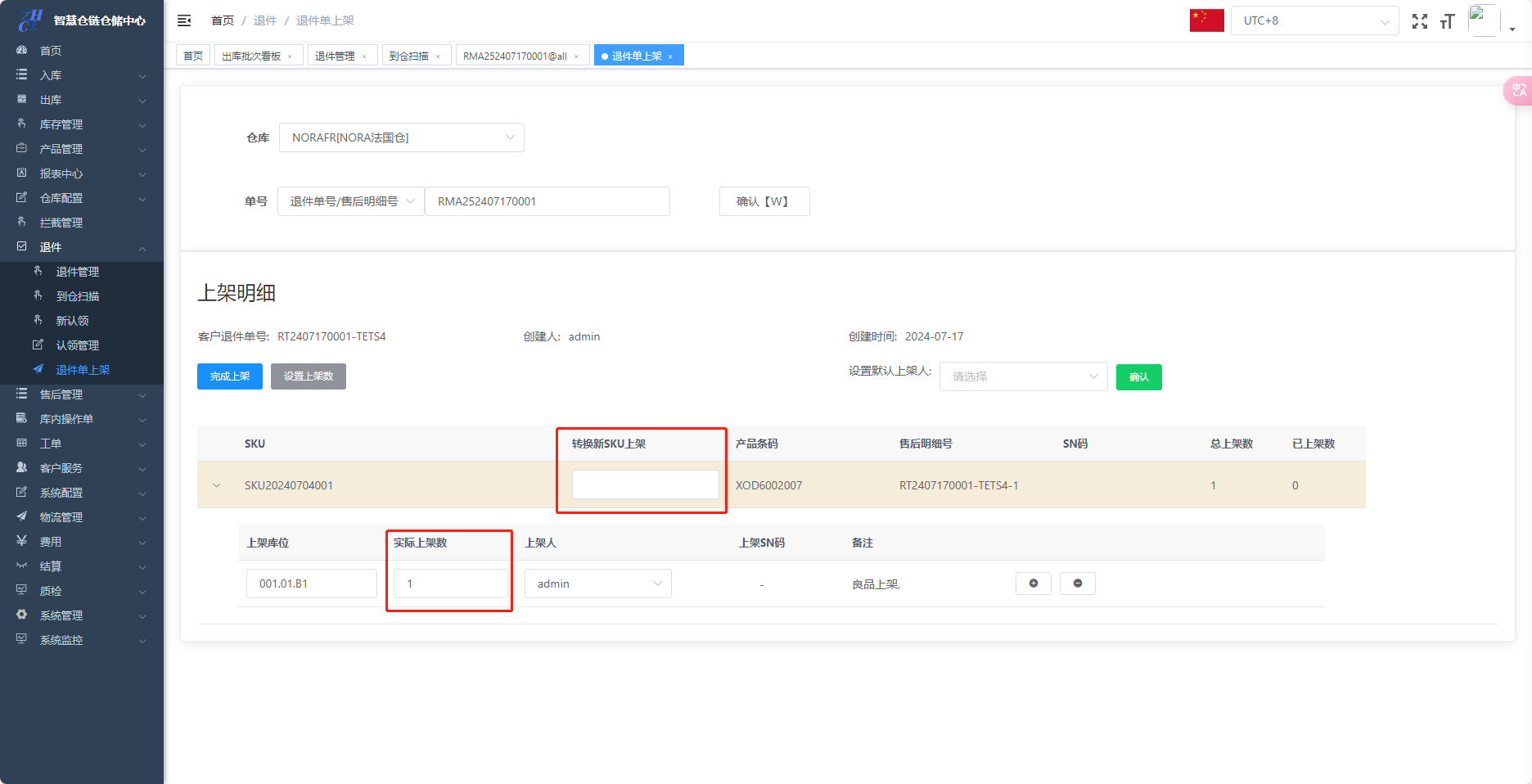Click the blue 完成上架 button
1532x784 pixels.
click(x=229, y=376)
